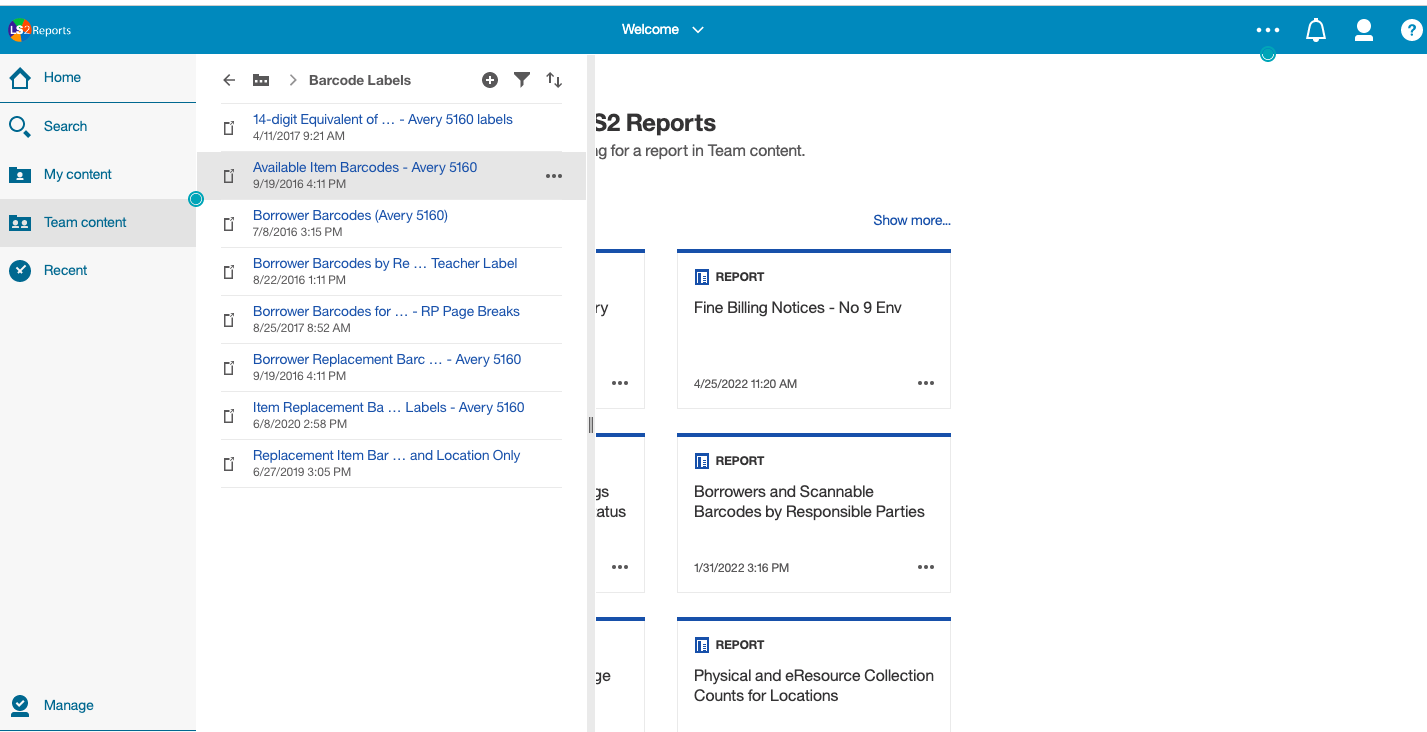Click the date 8/22/2016 1:11 PM
1427x732 pixels.
(x=301, y=280)
